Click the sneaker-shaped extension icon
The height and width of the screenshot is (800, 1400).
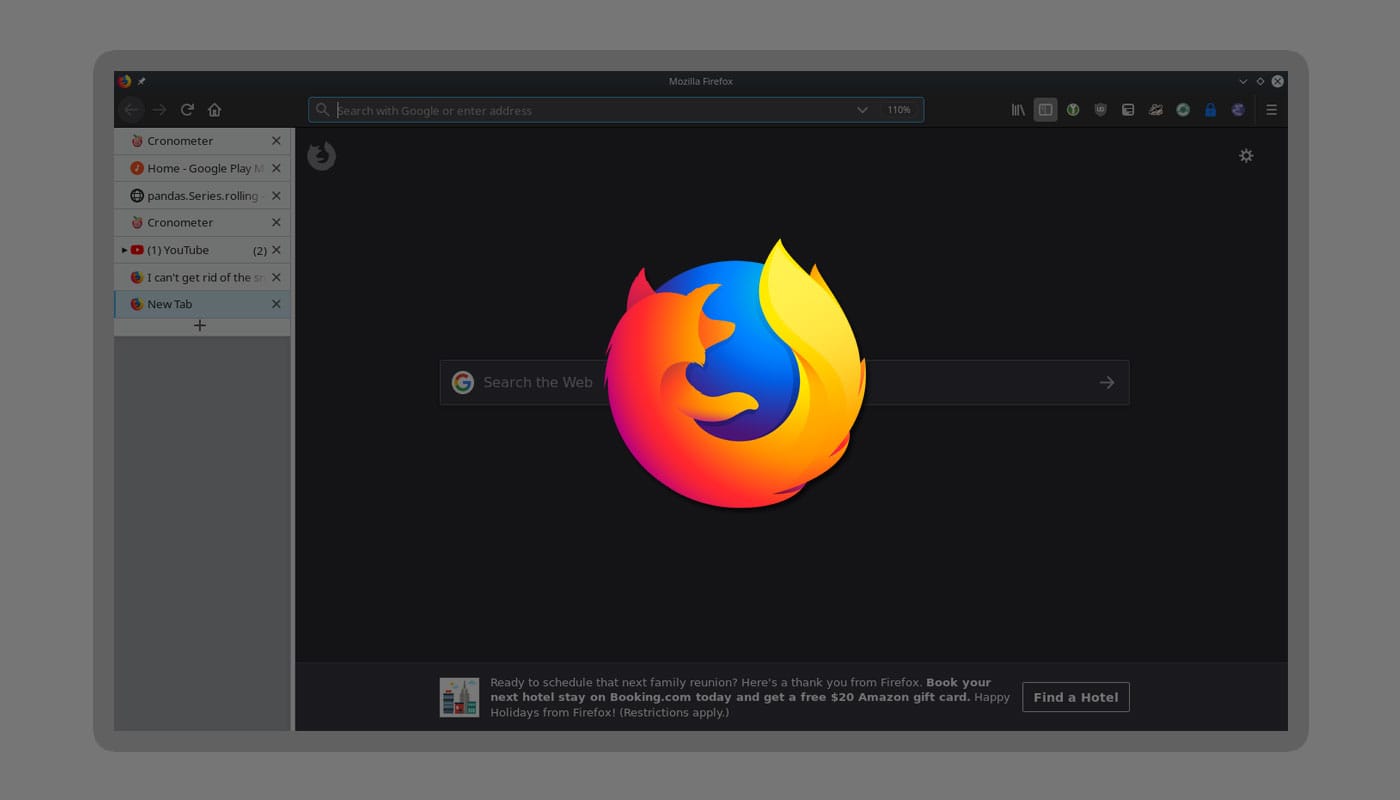pyautogui.click(x=1156, y=110)
